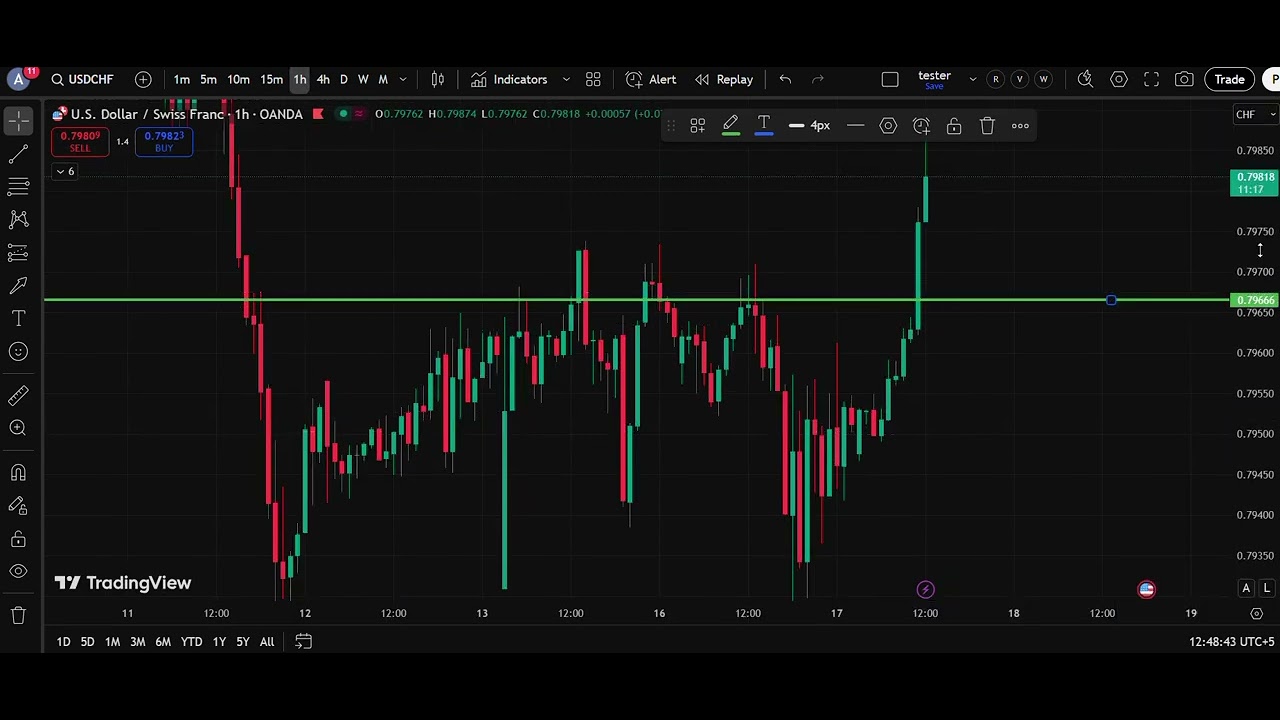Click the W circular button
Viewport: 1280px width, 720px height.
(1044, 80)
